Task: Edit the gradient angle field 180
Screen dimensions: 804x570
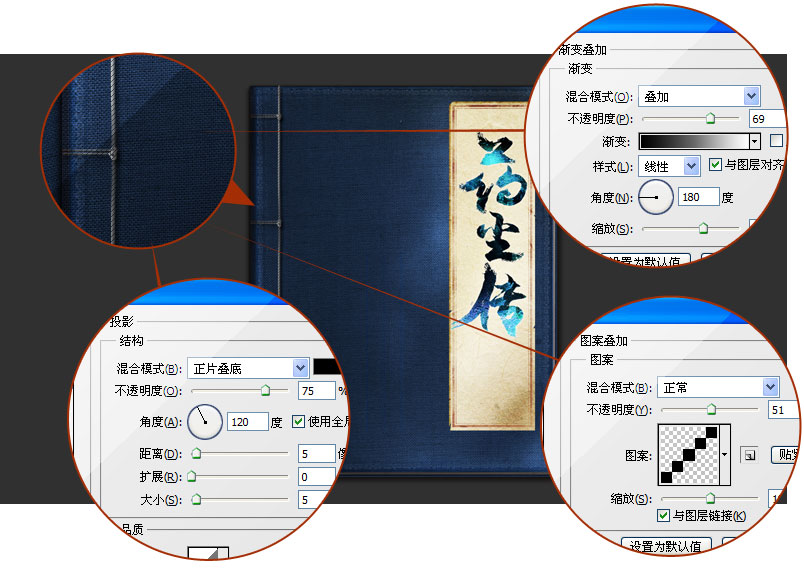Action: click(698, 197)
